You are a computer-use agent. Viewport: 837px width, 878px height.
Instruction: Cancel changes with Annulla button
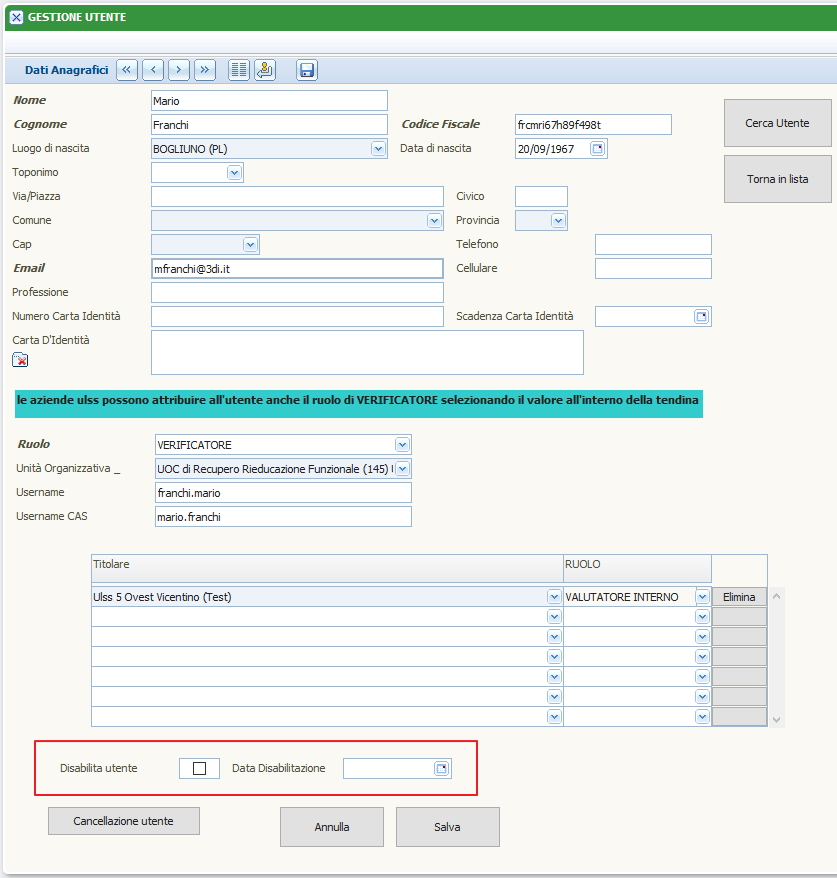[332, 827]
